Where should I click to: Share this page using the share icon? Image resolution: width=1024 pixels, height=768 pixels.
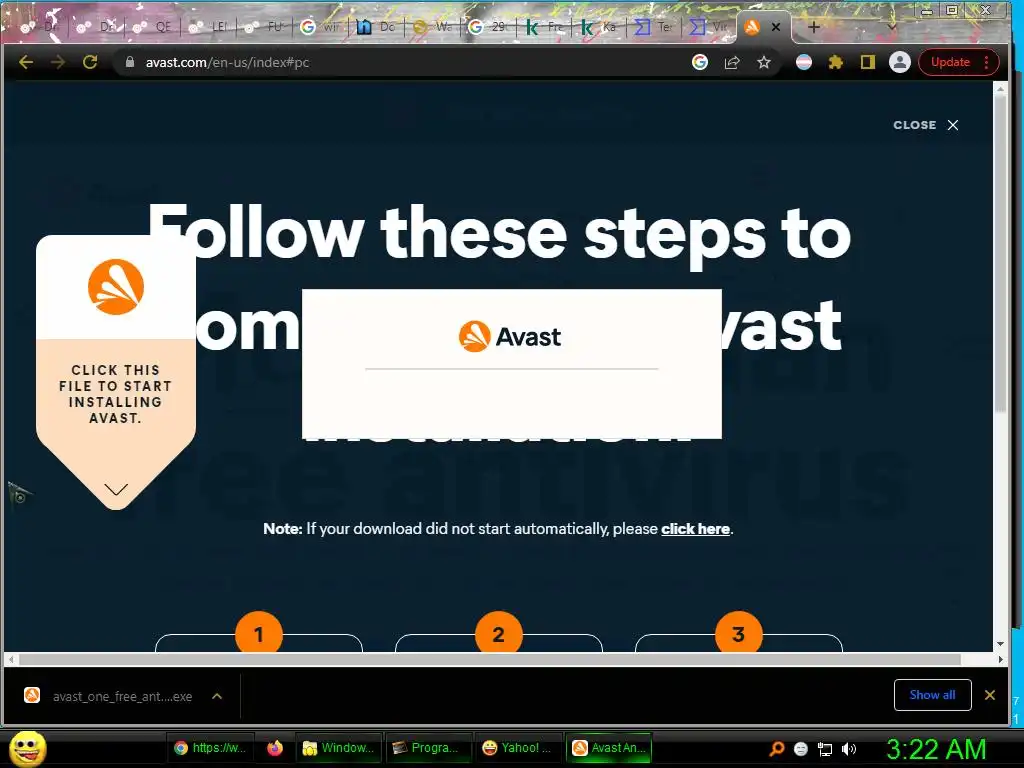pyautogui.click(x=732, y=62)
